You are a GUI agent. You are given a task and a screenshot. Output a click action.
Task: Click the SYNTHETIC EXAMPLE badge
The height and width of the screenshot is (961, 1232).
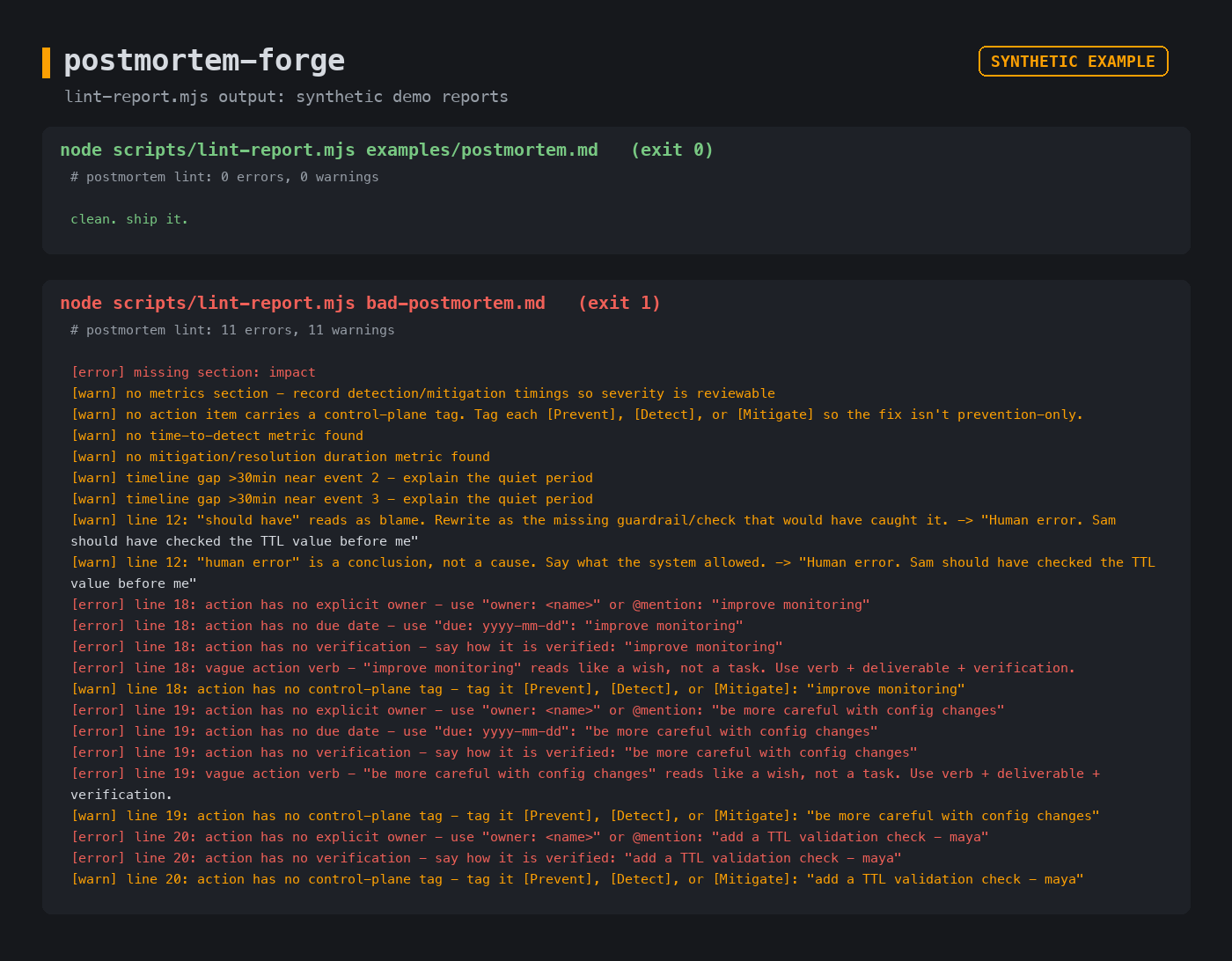(1073, 62)
